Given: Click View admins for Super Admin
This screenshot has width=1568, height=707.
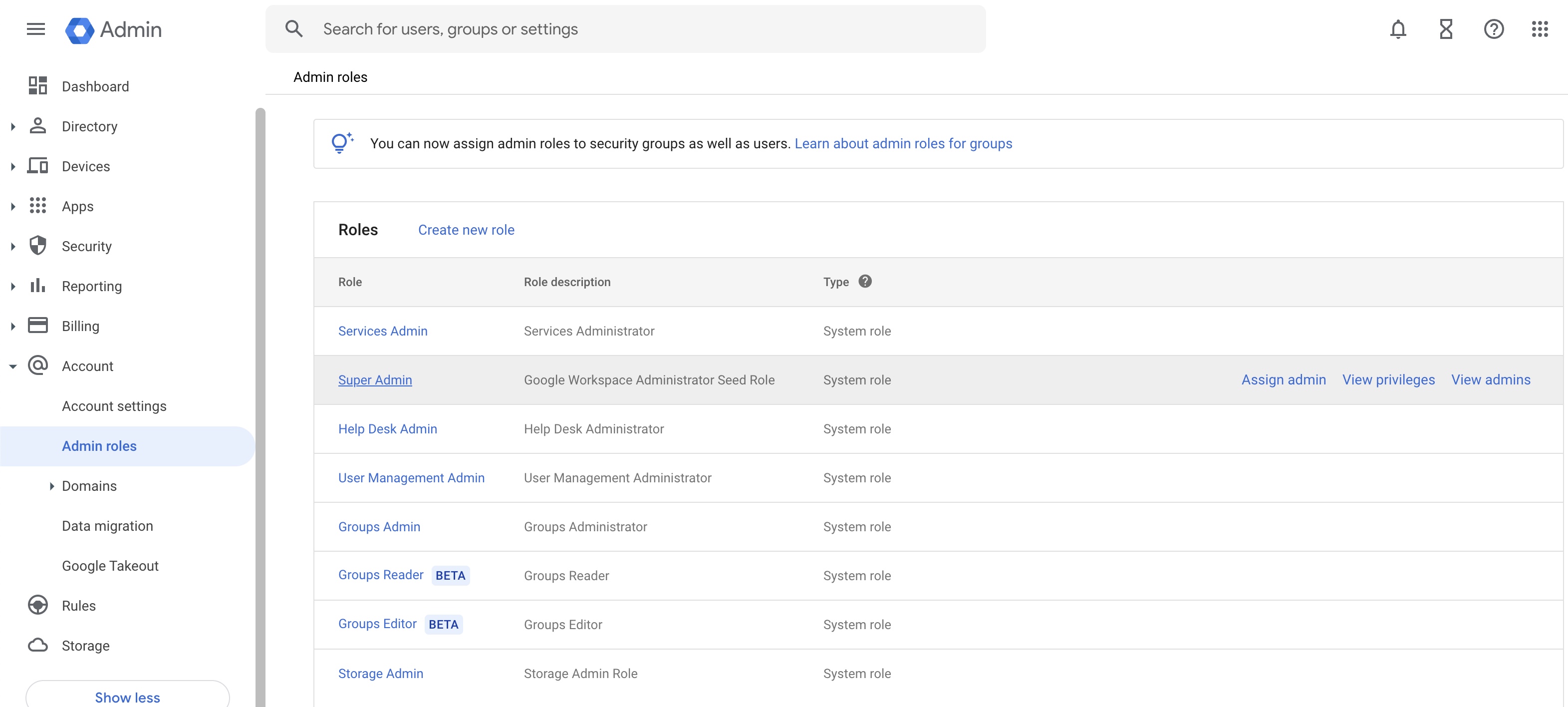Looking at the screenshot, I should 1491,379.
